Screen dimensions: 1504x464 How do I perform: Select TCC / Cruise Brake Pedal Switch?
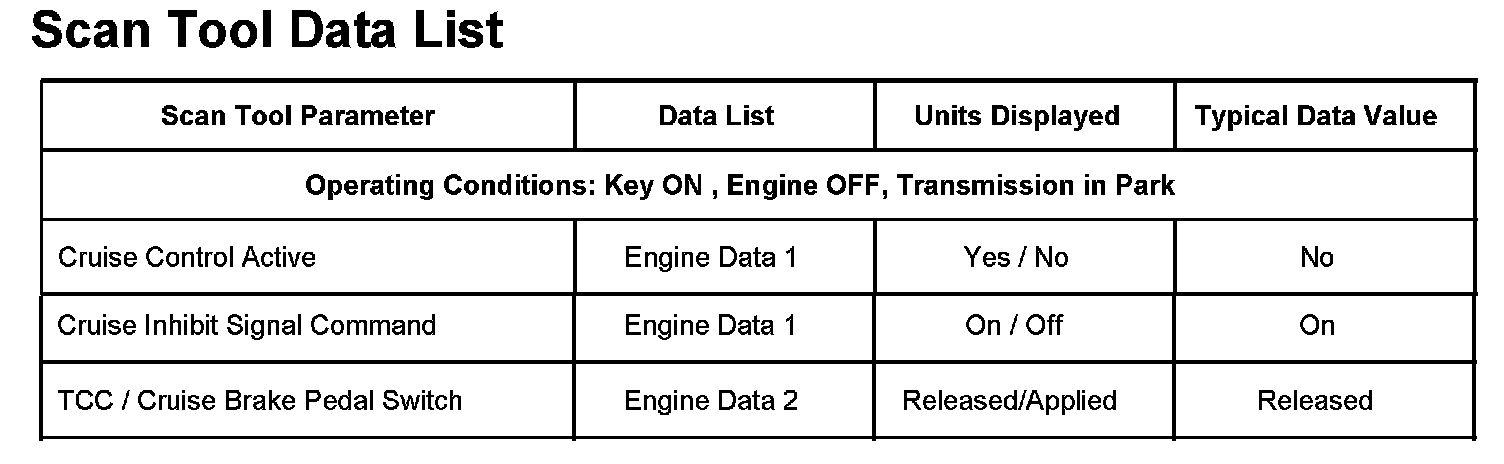tap(260, 401)
